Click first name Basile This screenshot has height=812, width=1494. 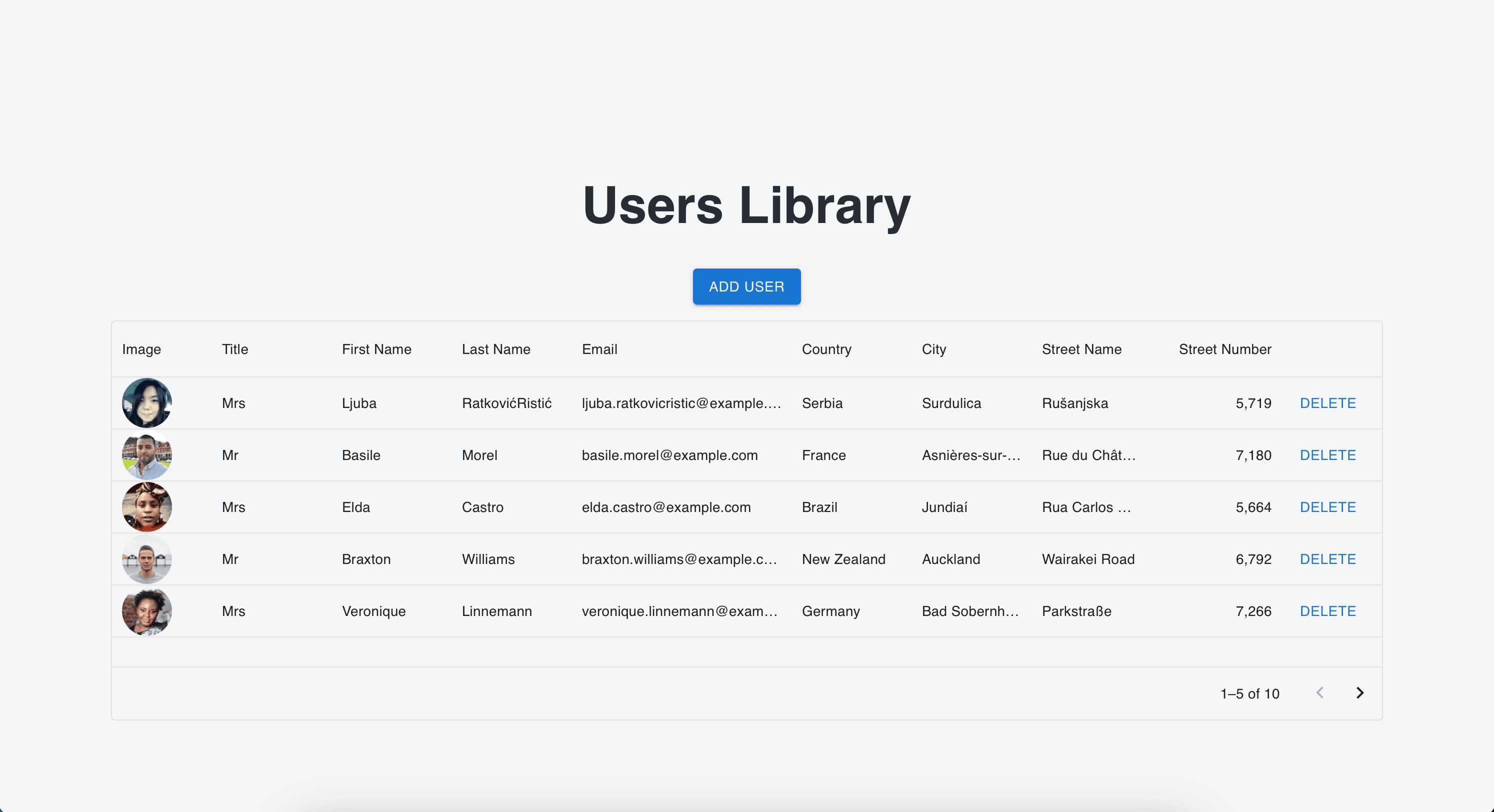pos(360,455)
